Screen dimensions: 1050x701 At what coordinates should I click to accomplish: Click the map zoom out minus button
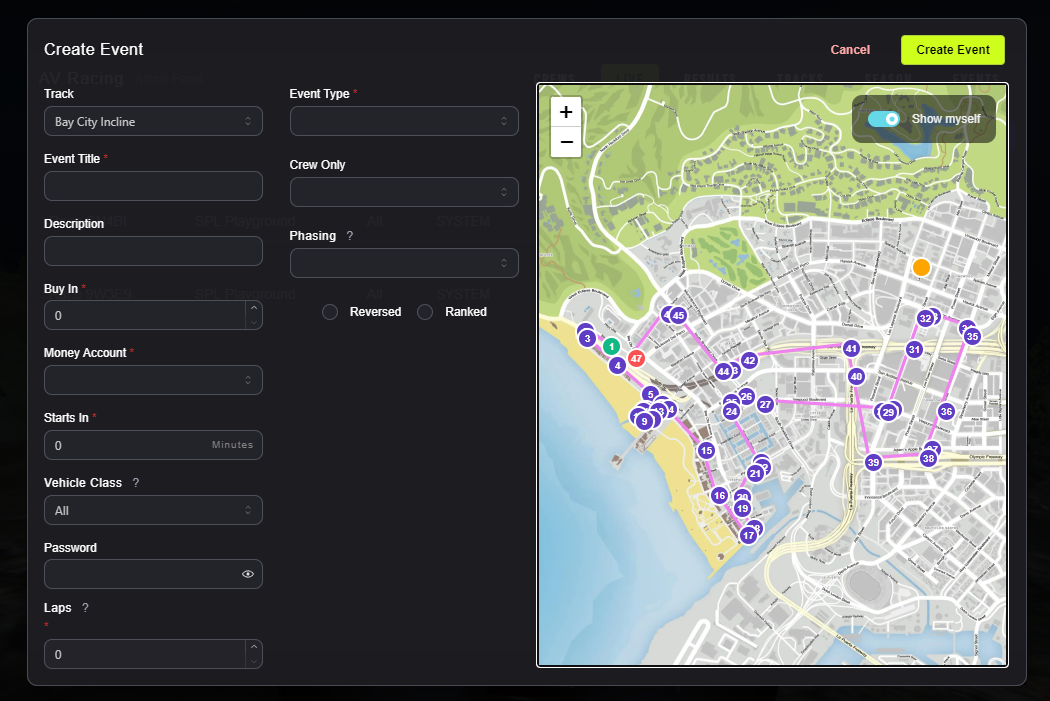pyautogui.click(x=566, y=142)
